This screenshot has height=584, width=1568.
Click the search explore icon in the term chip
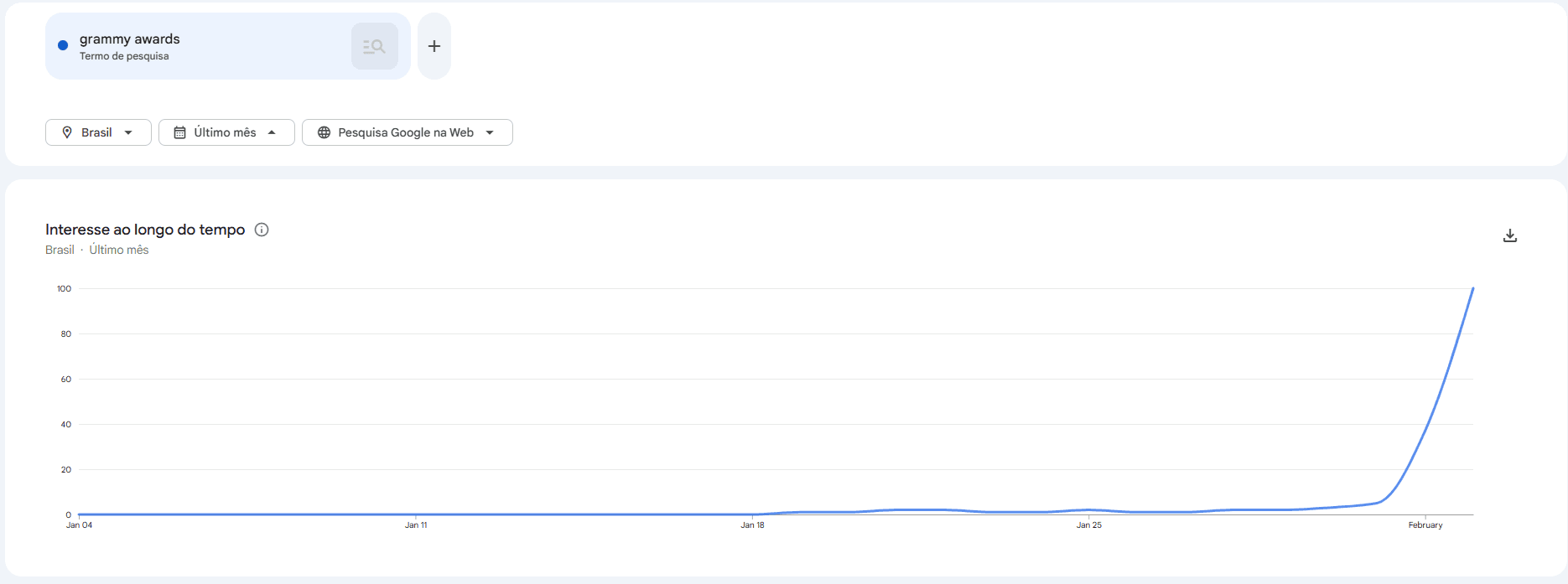coord(374,47)
